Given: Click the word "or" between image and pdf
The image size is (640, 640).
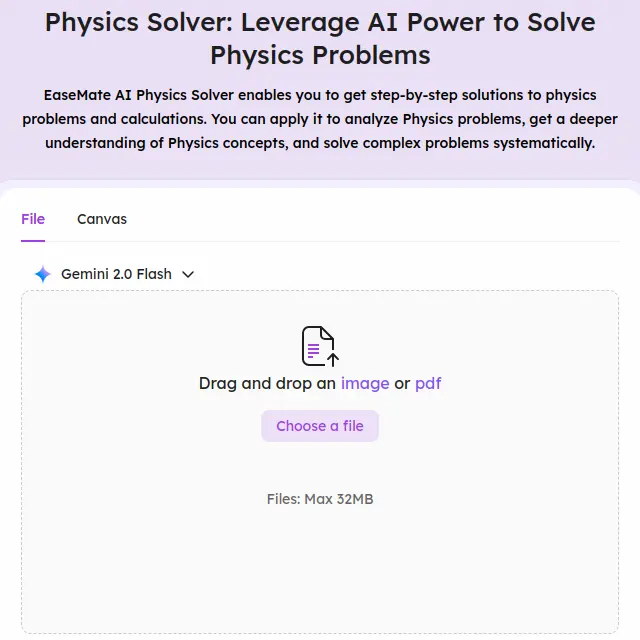Looking at the screenshot, I should (x=402, y=383).
